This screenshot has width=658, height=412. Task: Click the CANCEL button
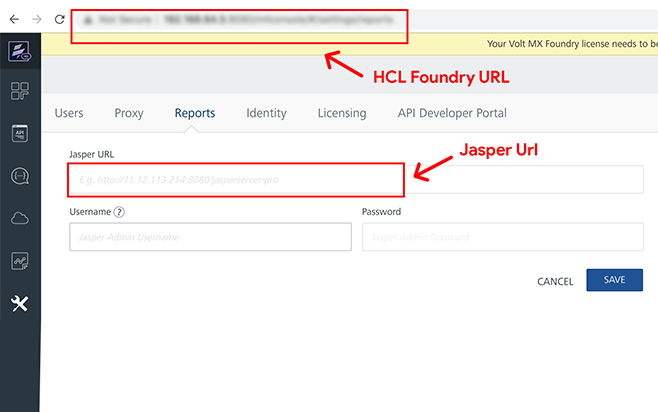click(x=555, y=281)
